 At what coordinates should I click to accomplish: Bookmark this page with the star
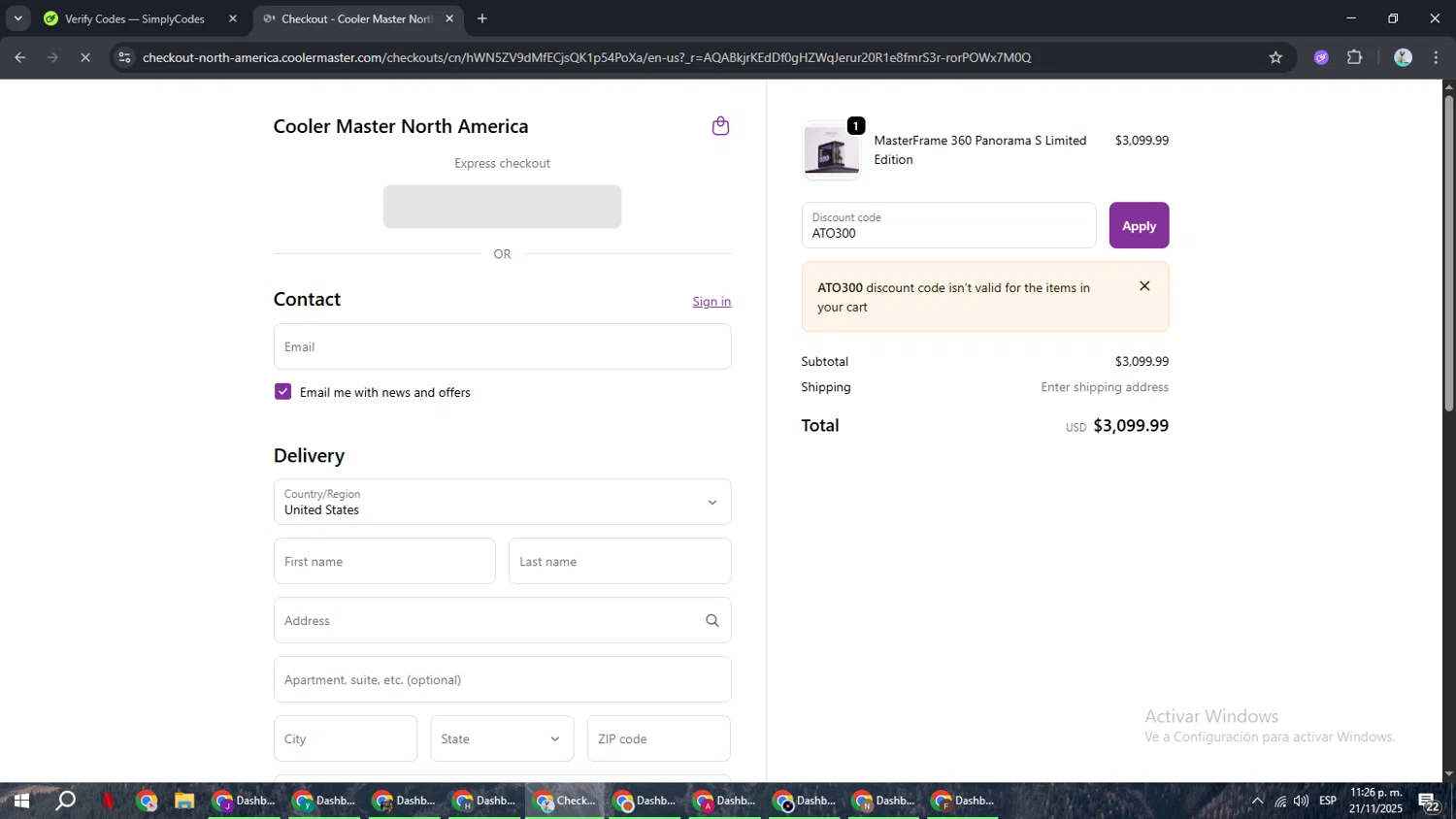point(1275,57)
